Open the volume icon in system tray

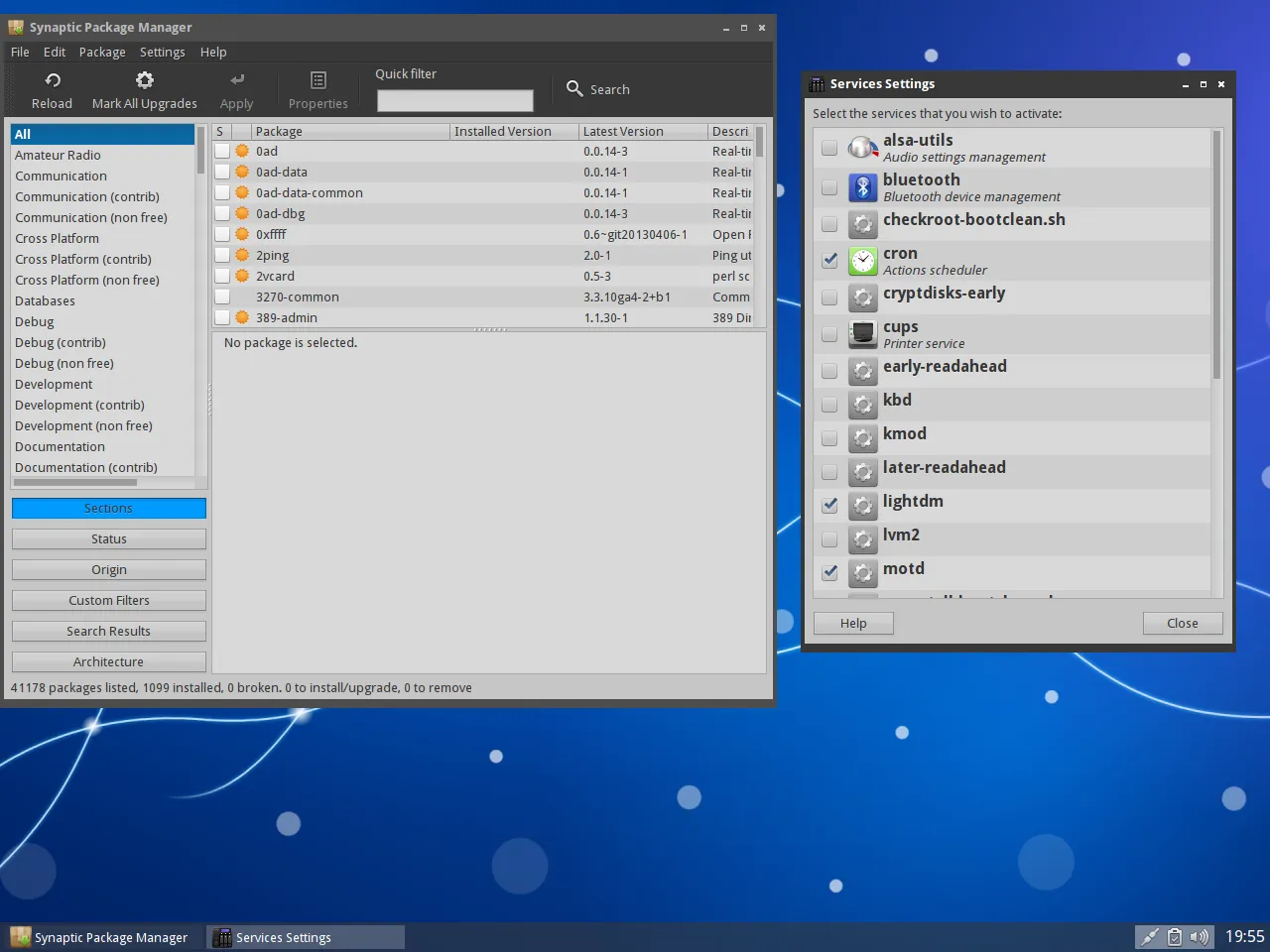click(x=1199, y=937)
